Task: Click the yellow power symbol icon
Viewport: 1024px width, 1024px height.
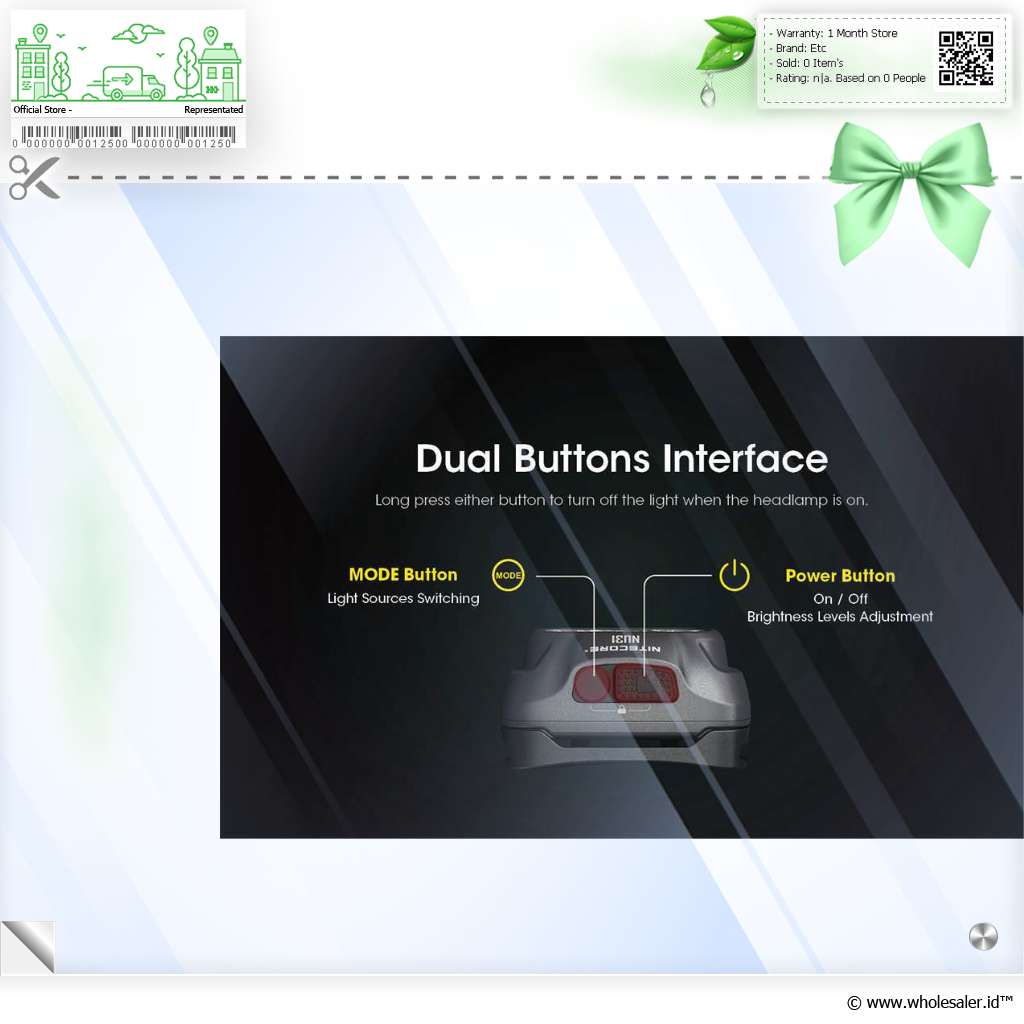Action: [x=734, y=575]
